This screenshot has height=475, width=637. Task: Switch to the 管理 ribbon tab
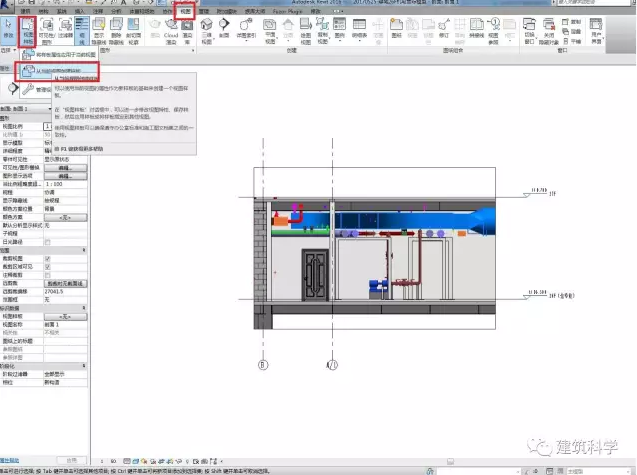pyautogui.click(x=204, y=11)
